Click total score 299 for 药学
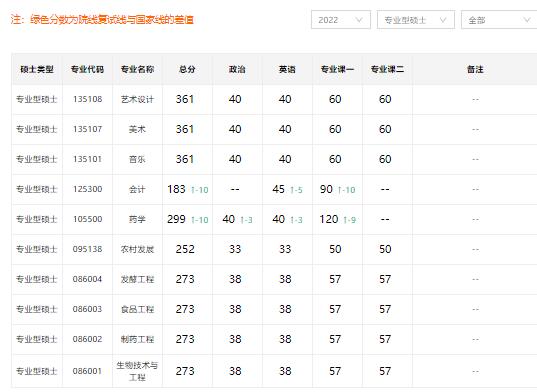Image resolution: width=537 pixels, height=392 pixels. 176,219
